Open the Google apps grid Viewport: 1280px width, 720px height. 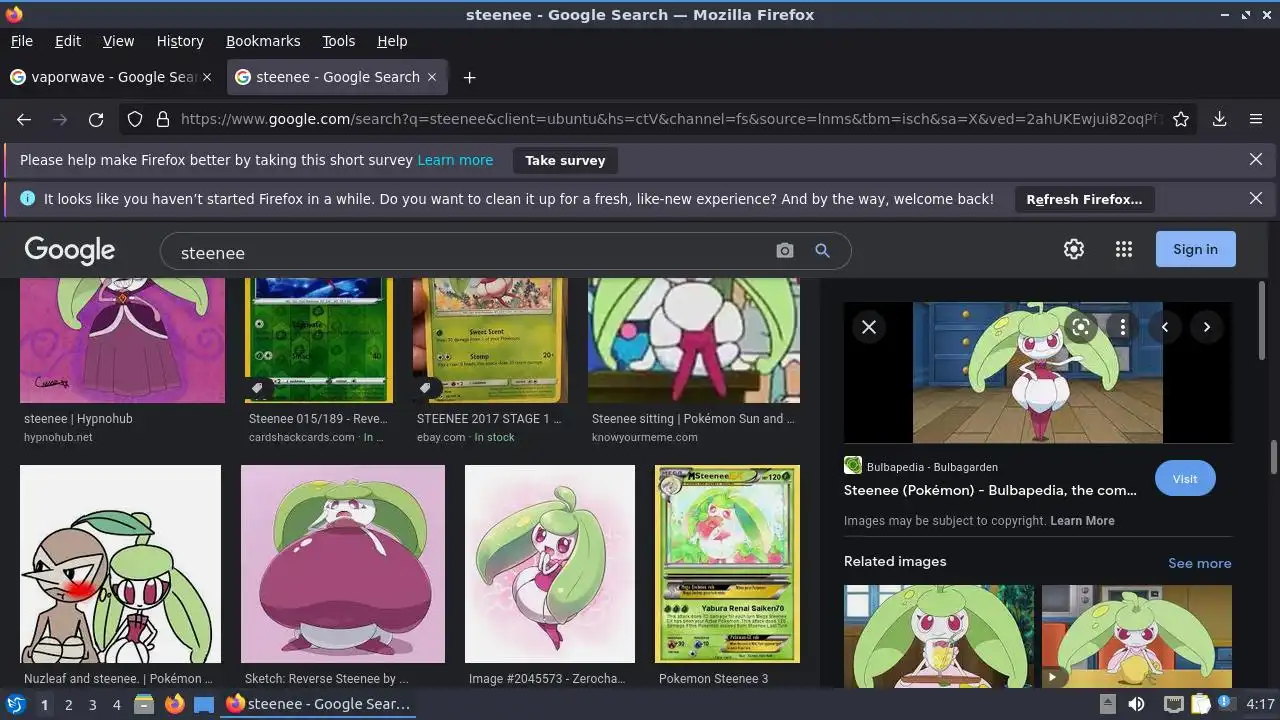coord(1124,249)
